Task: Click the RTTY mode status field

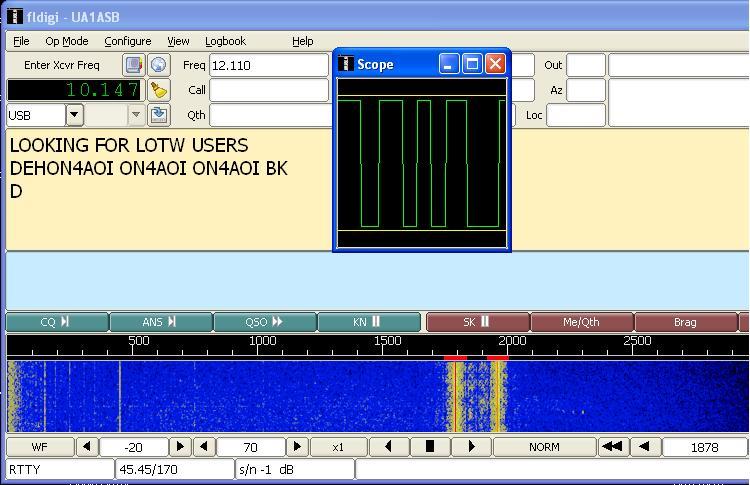Action: [x=59, y=469]
